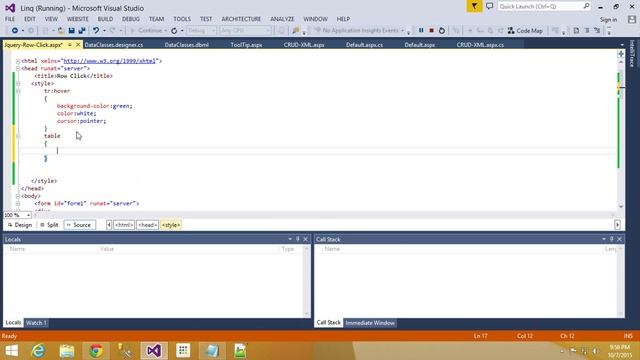This screenshot has height=360, width=640.
Task: Open the Debug configuration dropdown
Action: point(201,31)
